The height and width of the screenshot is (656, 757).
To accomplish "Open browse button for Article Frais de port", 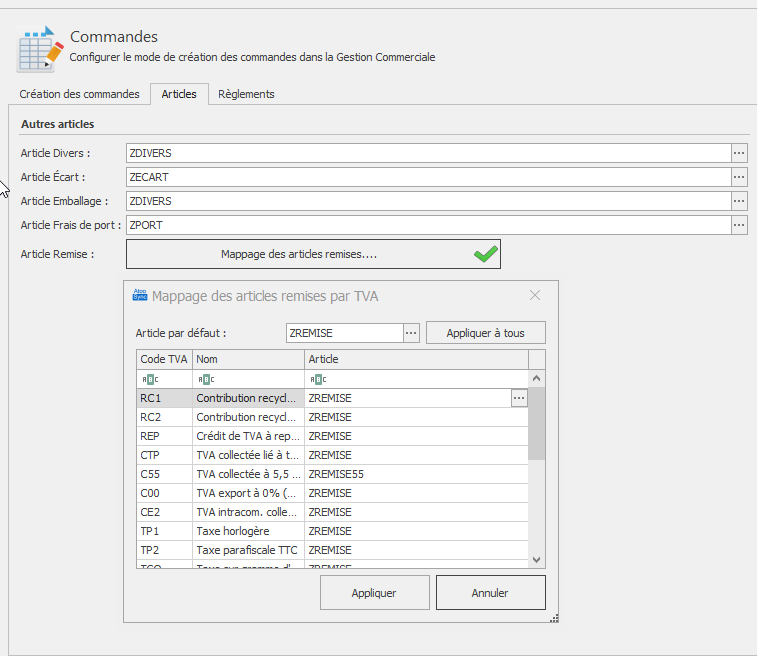I will tap(739, 225).
